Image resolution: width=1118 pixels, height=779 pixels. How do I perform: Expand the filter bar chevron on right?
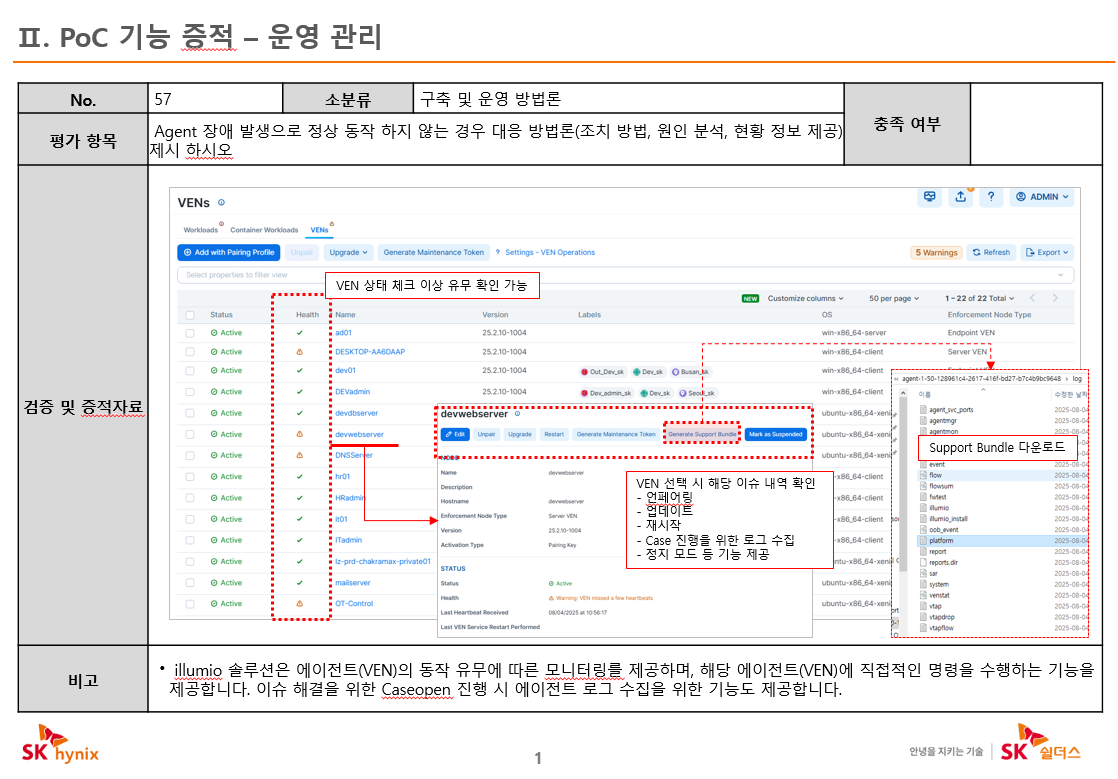tap(1061, 275)
